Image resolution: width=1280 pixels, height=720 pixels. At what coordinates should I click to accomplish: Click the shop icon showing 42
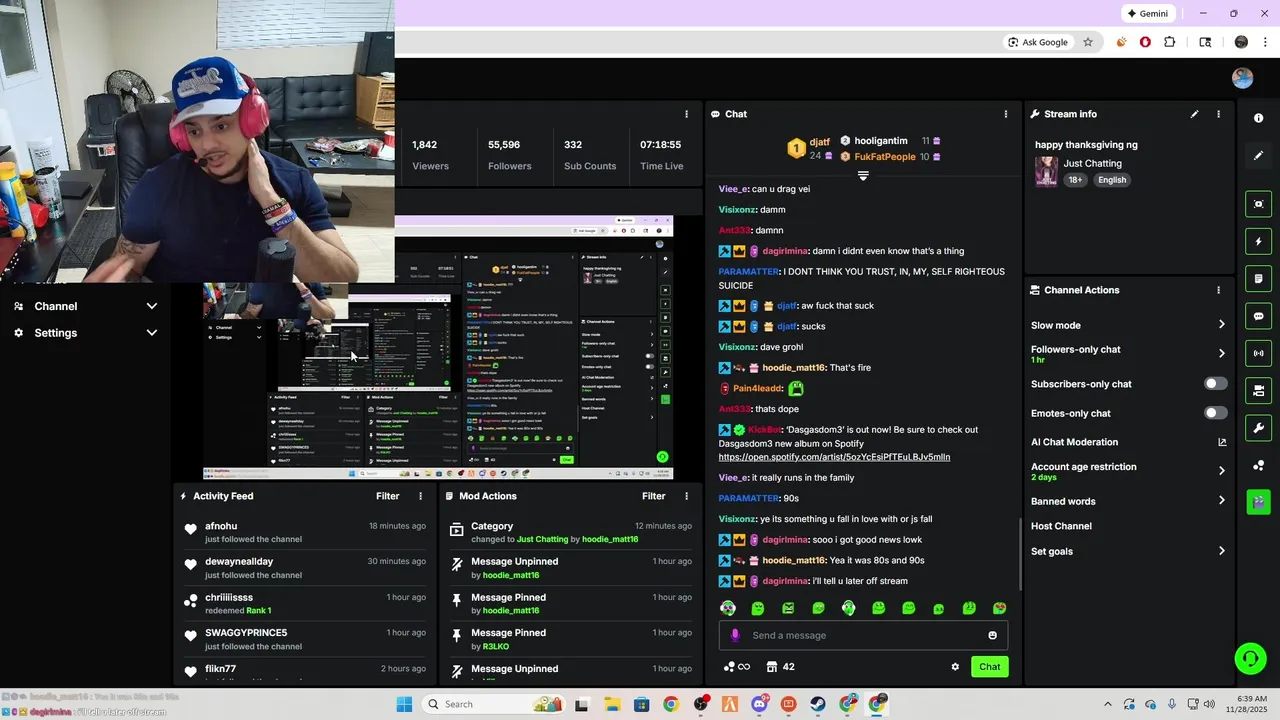pos(780,667)
